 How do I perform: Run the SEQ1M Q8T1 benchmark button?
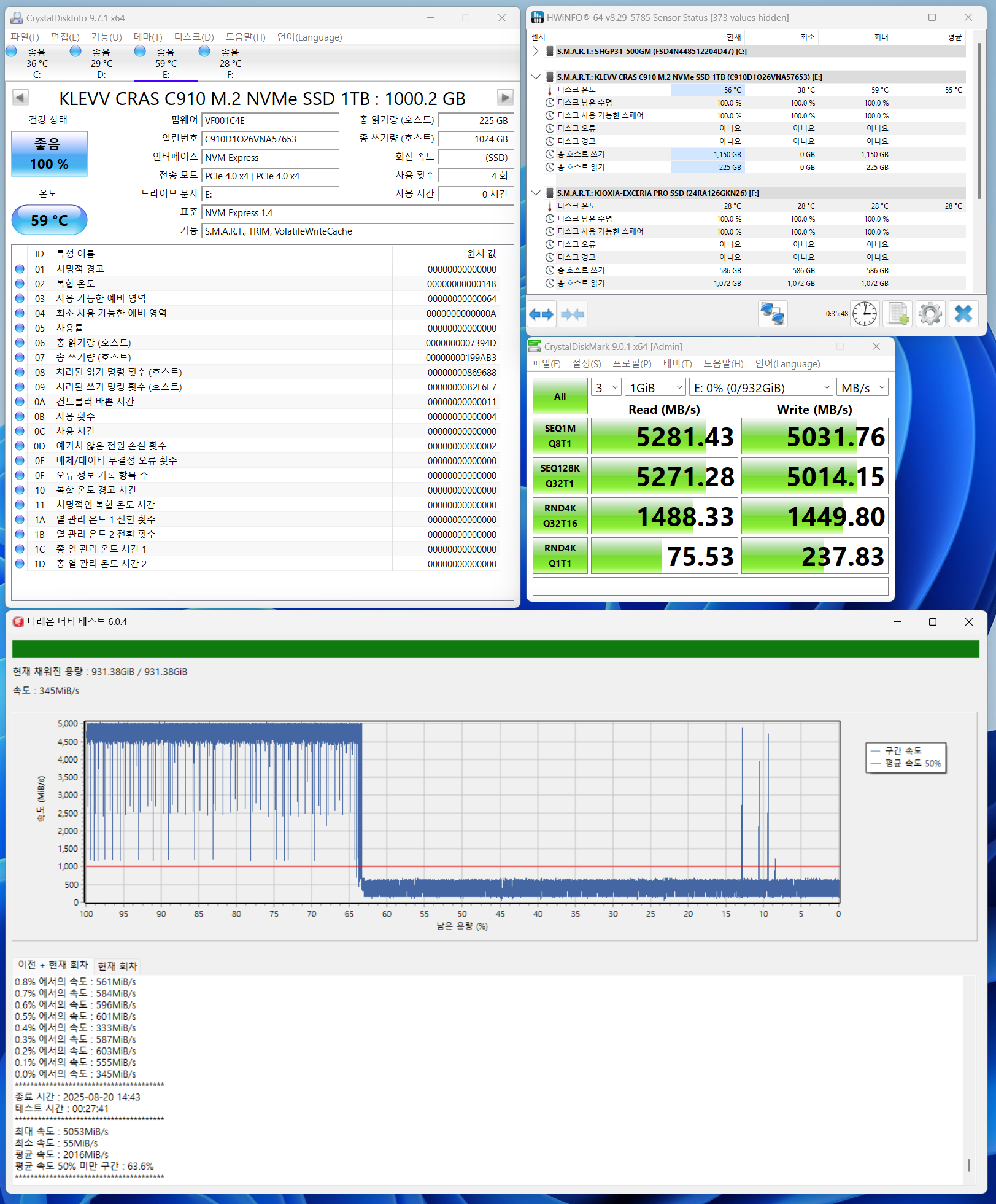pos(560,436)
